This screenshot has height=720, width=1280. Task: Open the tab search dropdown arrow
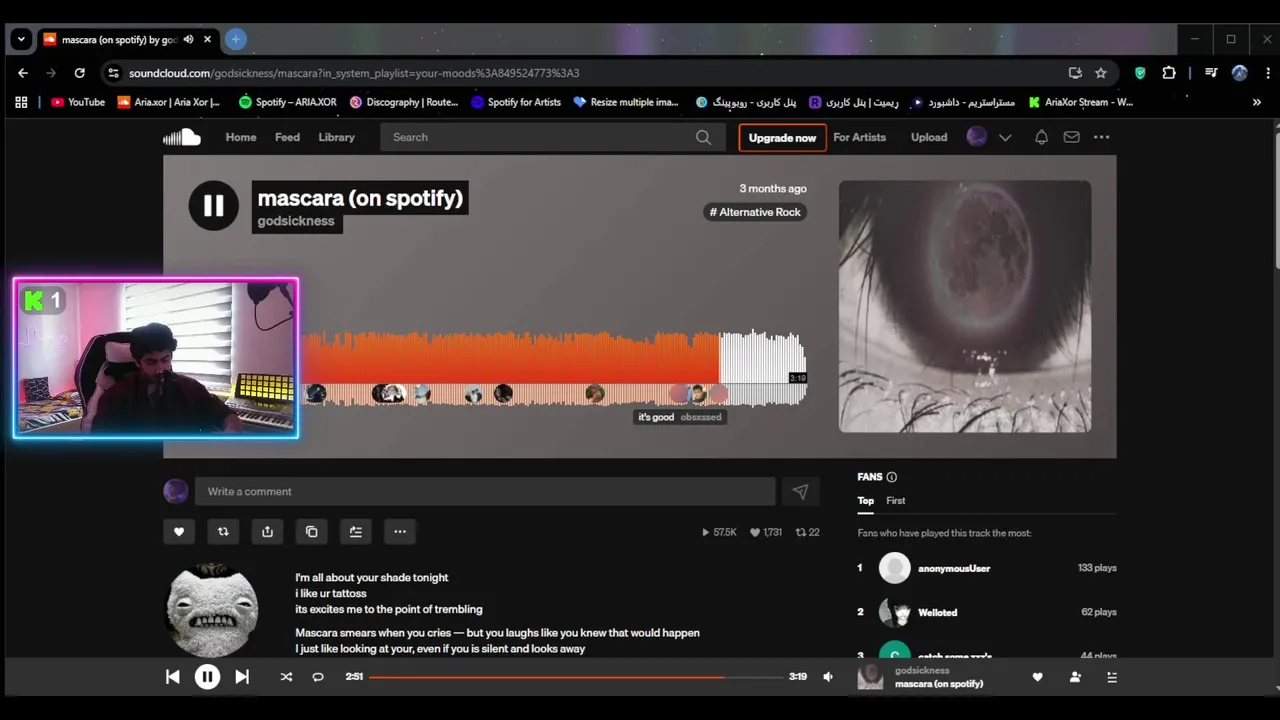click(x=21, y=39)
